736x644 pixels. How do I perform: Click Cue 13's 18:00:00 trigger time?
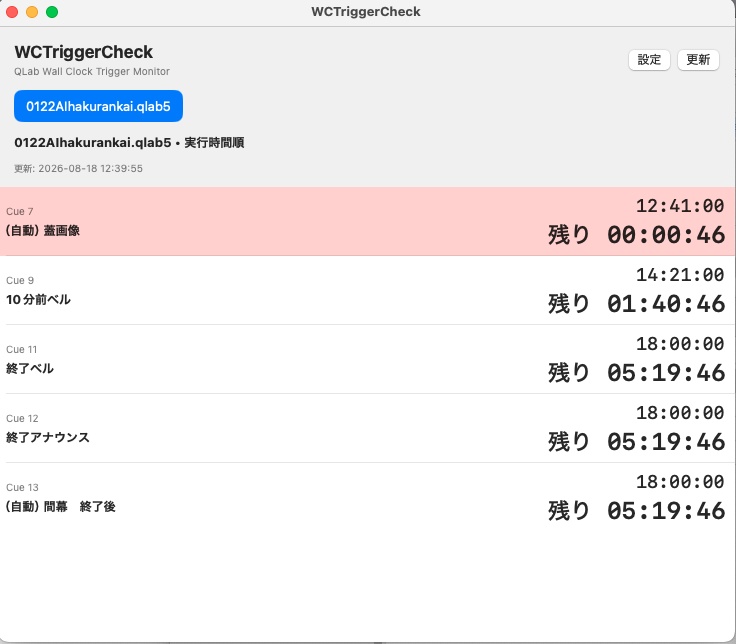[x=680, y=482]
